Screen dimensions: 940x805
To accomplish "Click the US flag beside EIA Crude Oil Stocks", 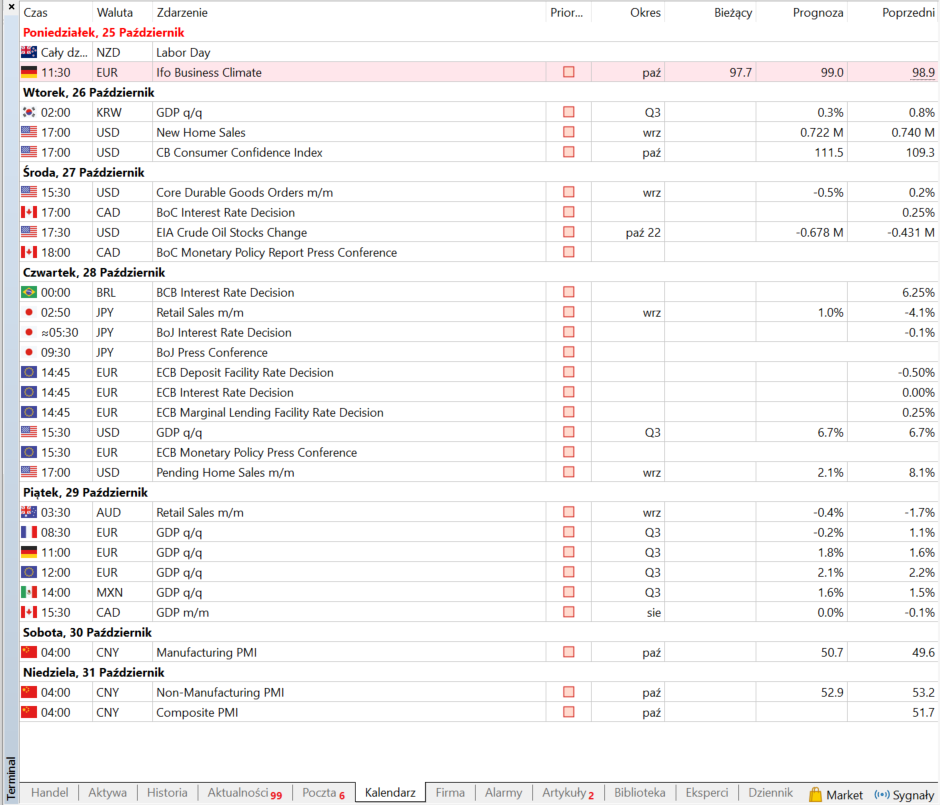I will coord(29,232).
